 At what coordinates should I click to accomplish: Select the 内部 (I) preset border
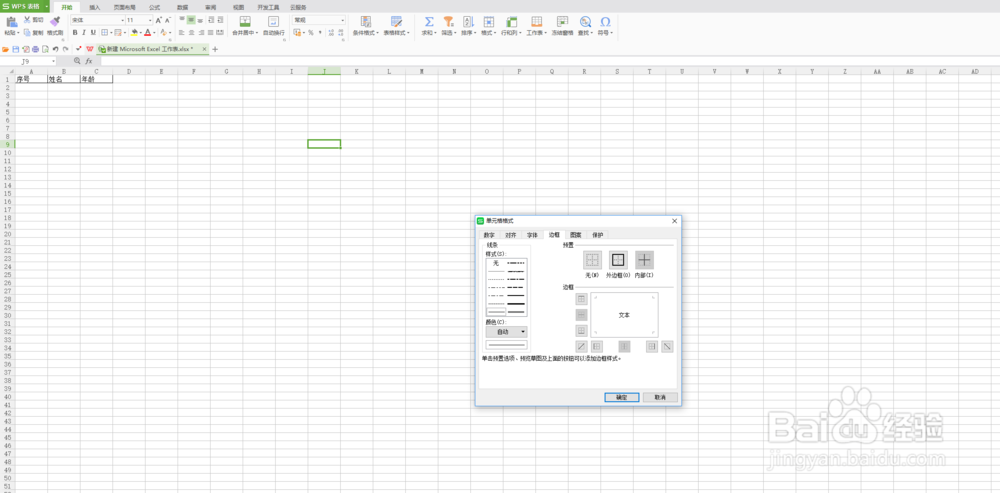(645, 260)
